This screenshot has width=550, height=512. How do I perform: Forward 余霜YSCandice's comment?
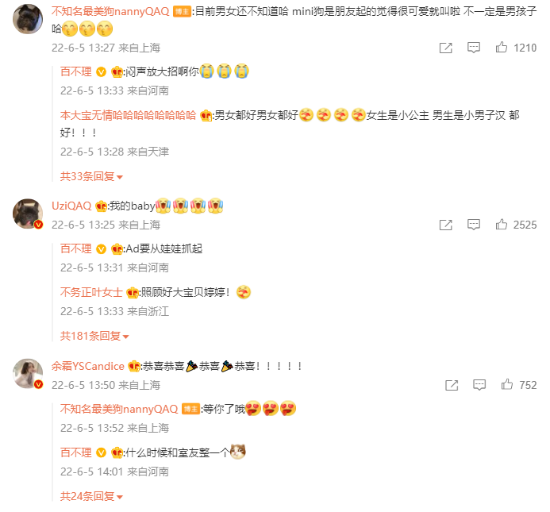coord(451,385)
